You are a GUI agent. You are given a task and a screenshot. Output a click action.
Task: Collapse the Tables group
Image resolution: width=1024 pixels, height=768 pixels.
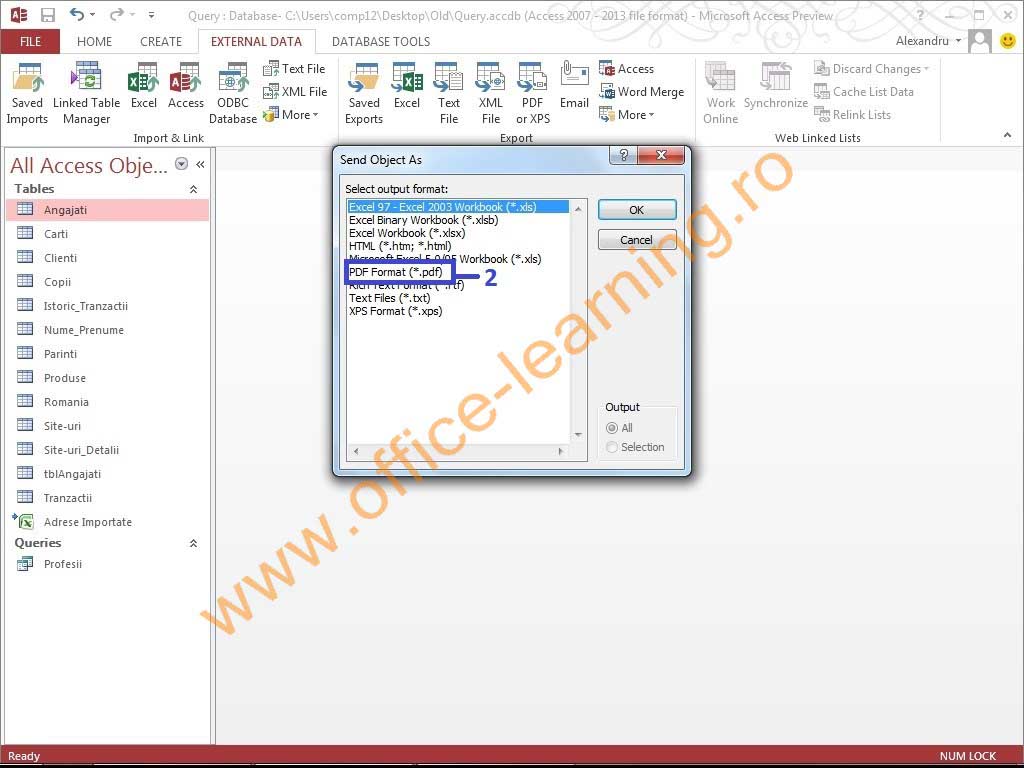193,189
